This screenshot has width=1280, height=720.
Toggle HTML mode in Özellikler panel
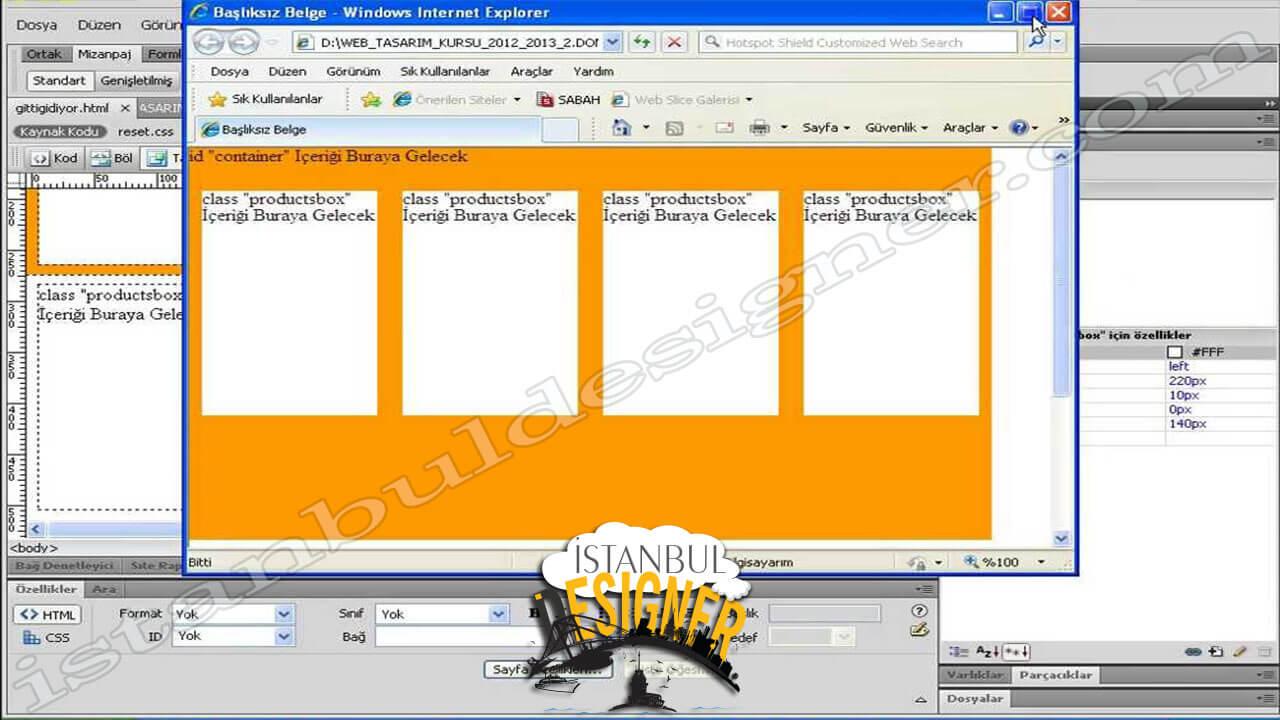click(x=47, y=615)
